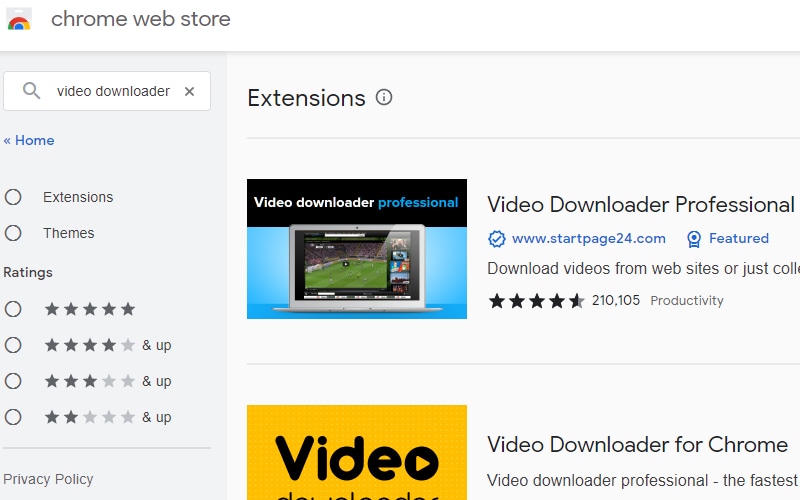The height and width of the screenshot is (500, 800).
Task: Choose the five stars rating filter
Action: click(x=13, y=309)
